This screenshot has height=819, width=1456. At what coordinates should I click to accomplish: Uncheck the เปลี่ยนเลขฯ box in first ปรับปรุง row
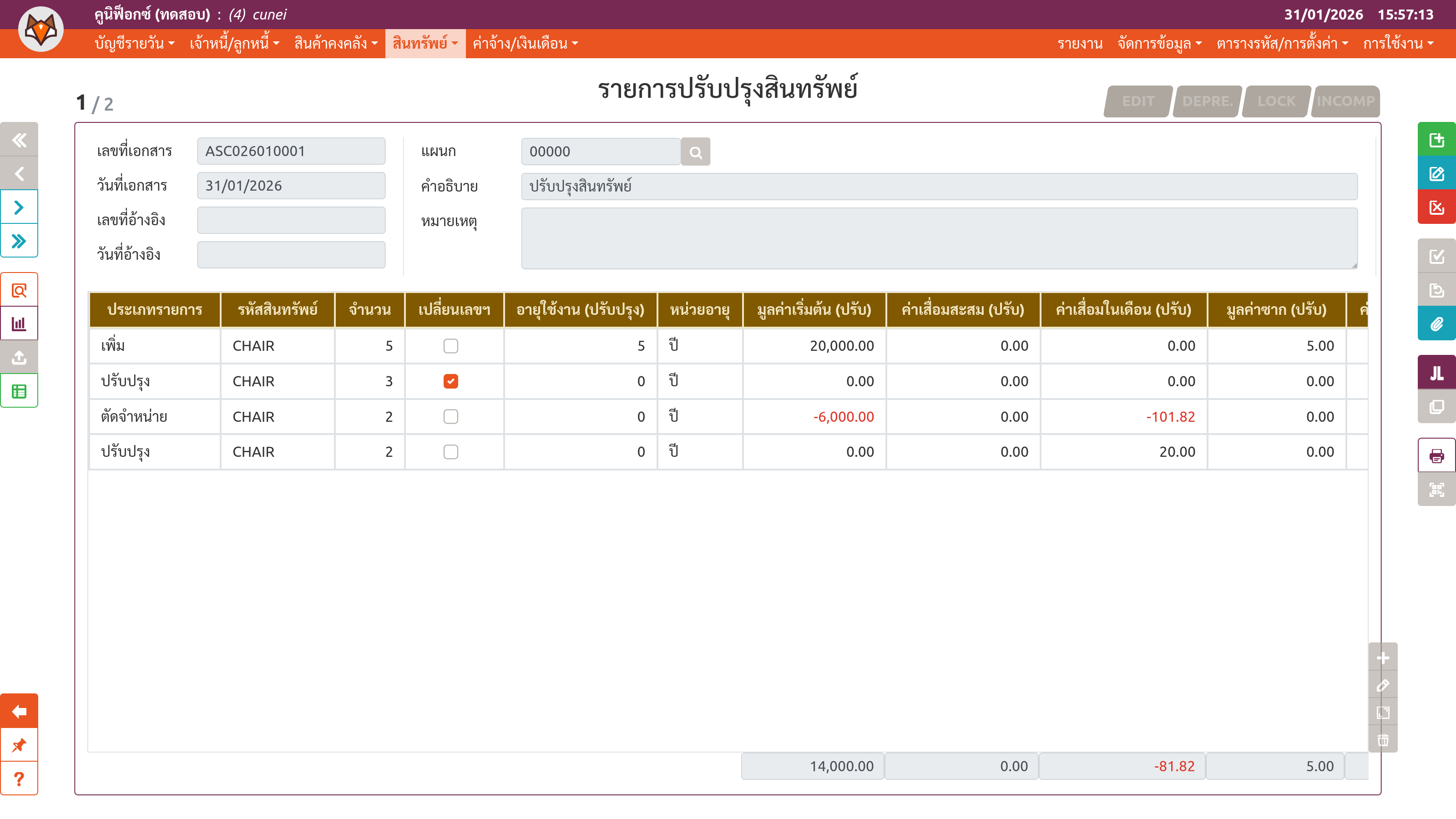[x=450, y=382]
